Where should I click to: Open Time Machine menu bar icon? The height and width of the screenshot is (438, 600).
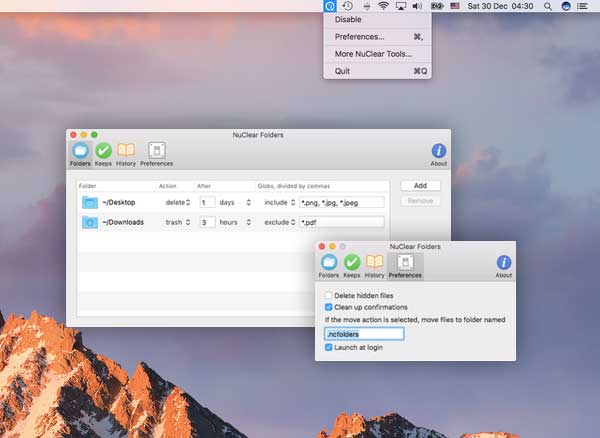coord(347,6)
